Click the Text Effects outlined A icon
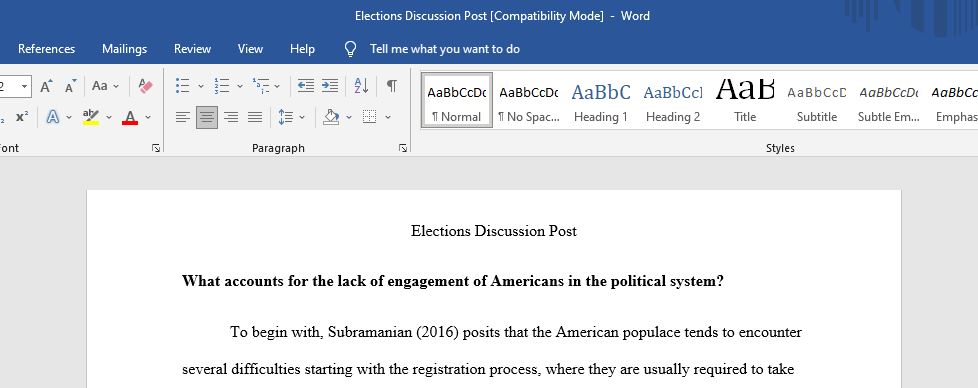Screen dimensions: 978x388 53,117
